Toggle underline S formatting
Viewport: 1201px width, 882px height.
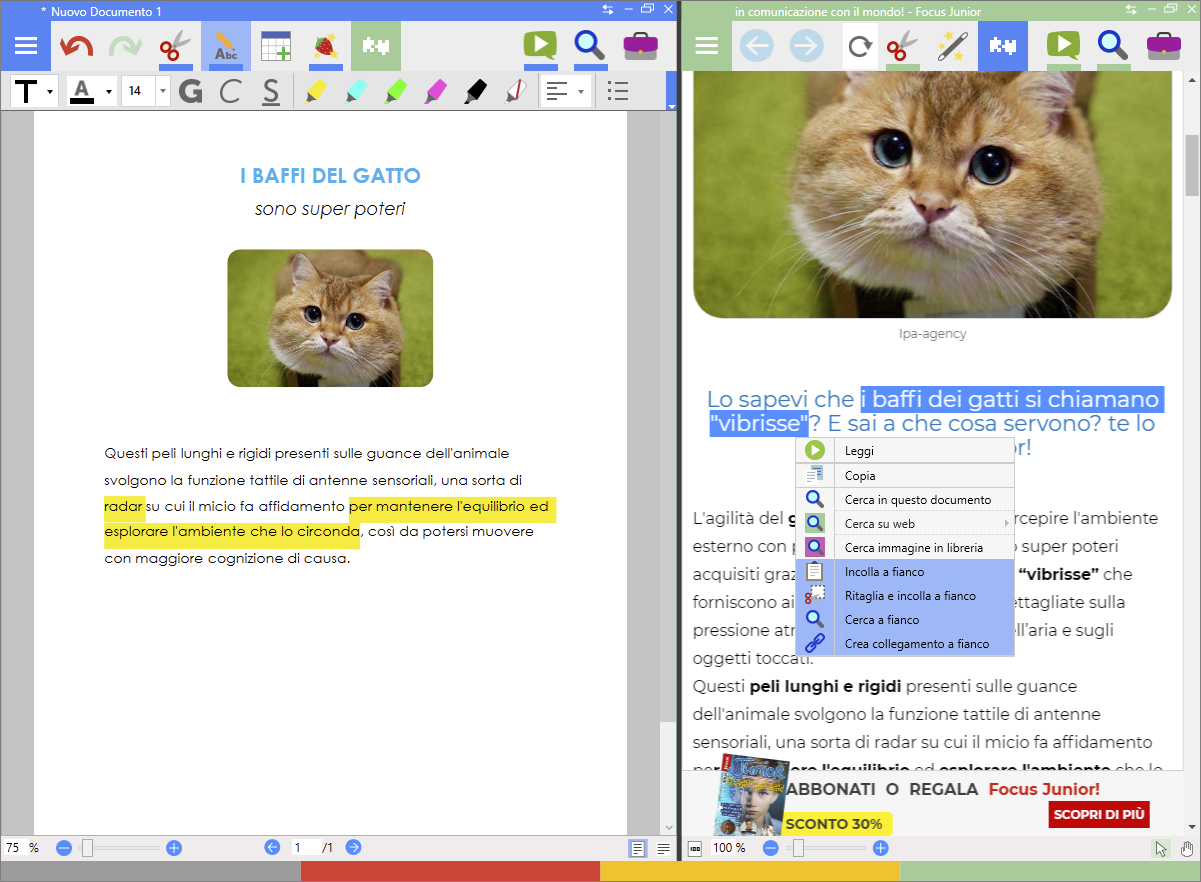click(x=271, y=92)
